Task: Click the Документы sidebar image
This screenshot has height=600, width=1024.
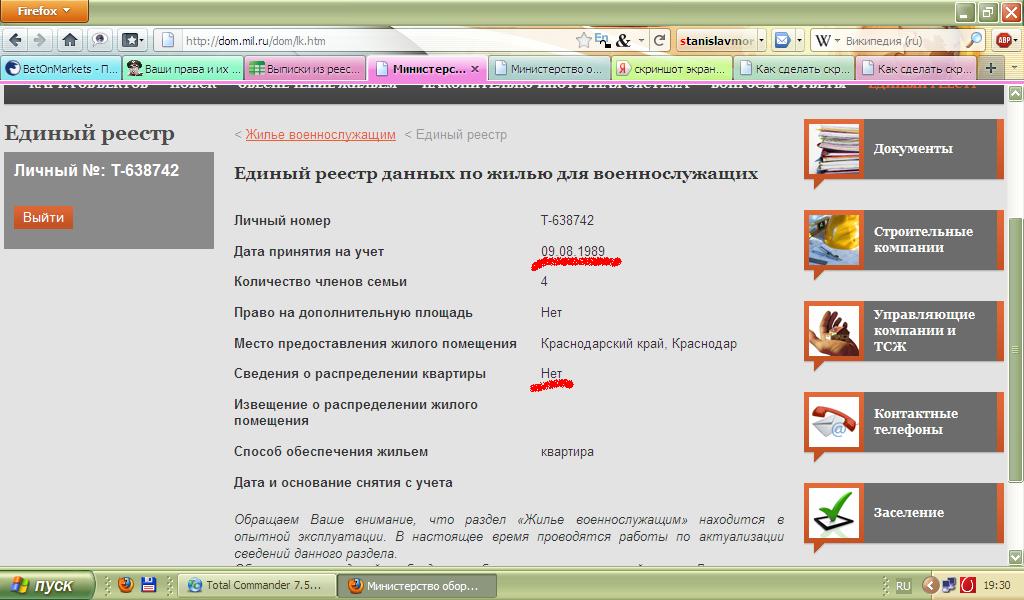Action: point(833,149)
